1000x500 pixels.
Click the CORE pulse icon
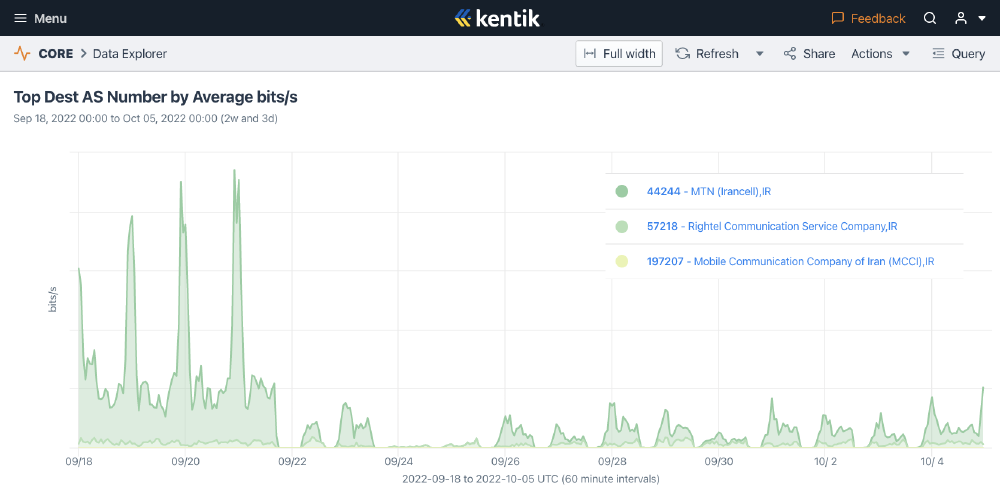22,54
